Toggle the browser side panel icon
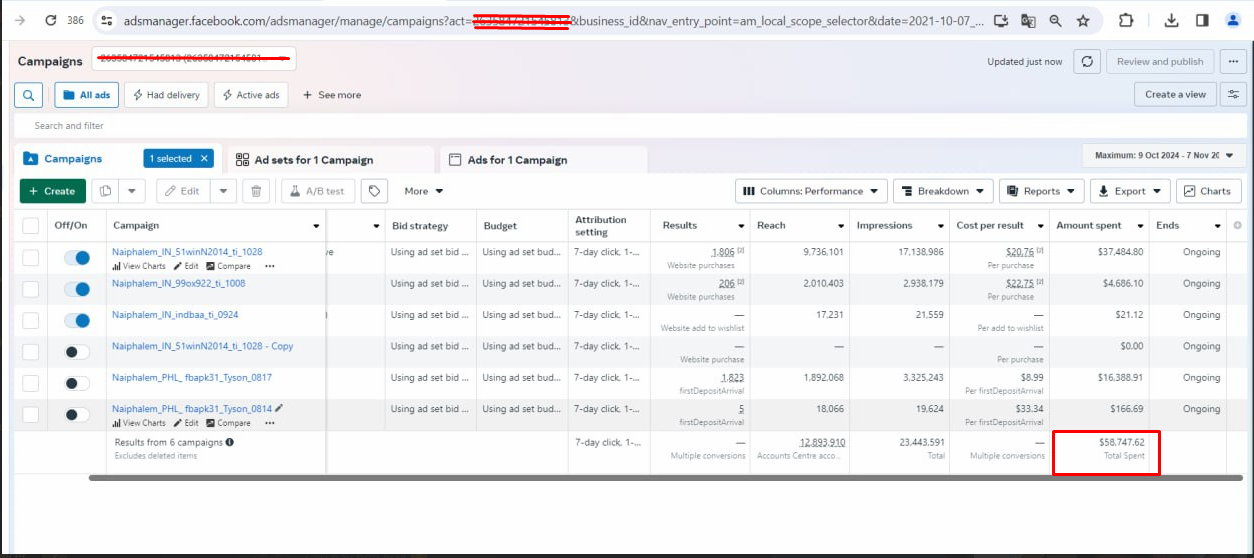Screen dimensions: 1254x558 [1202, 20]
